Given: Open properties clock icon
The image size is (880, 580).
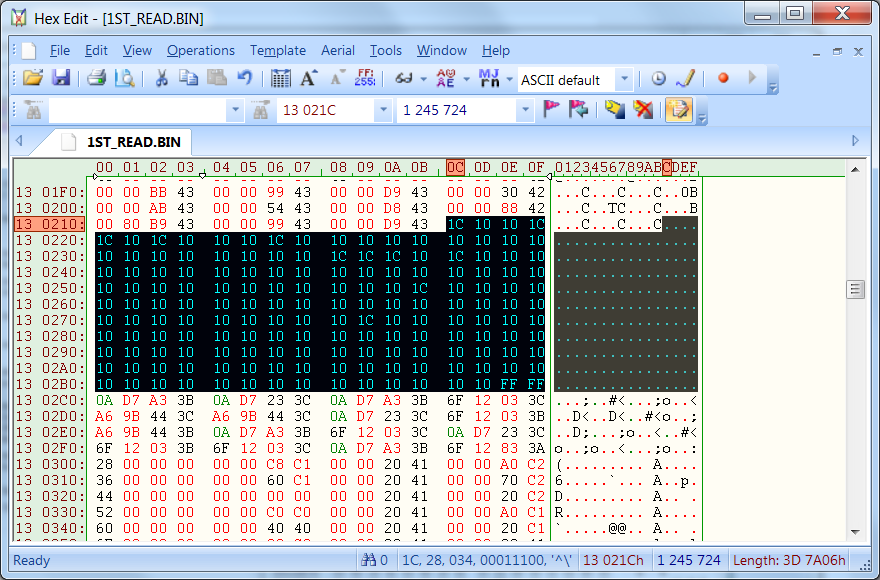Looking at the screenshot, I should click(x=658, y=78).
